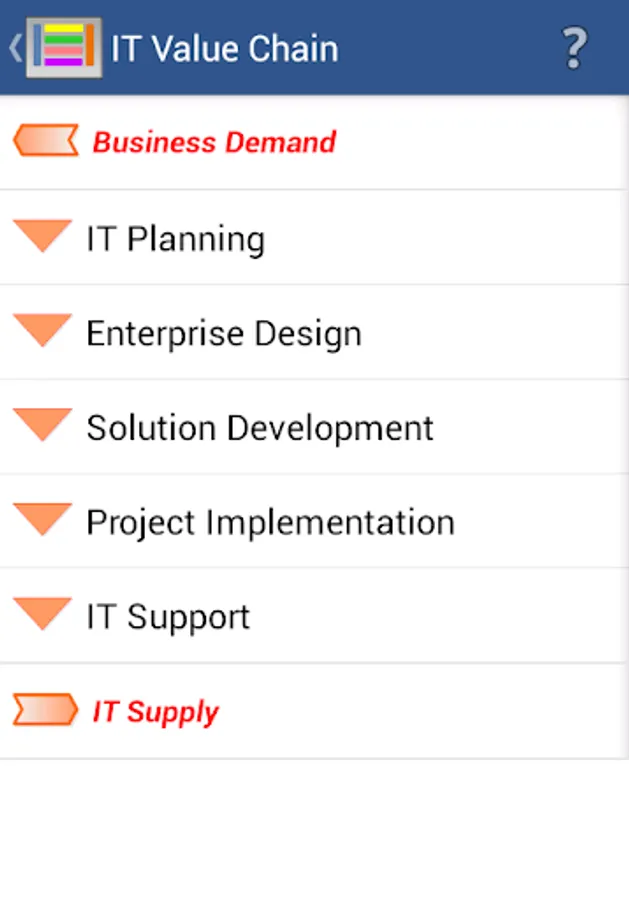
Task: Tap the orange Business Demand arrow icon
Action: coord(45,140)
